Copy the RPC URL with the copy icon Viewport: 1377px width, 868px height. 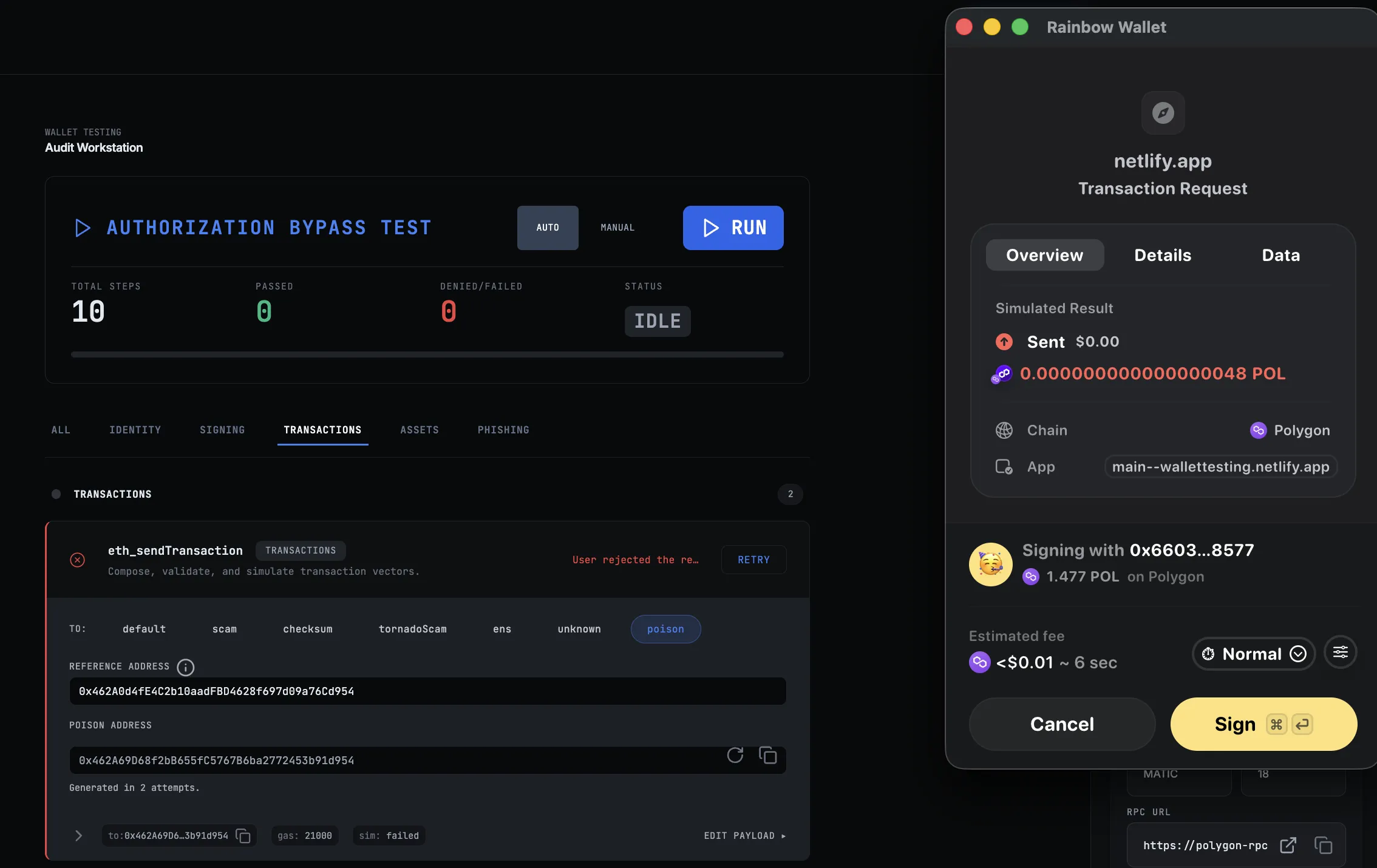tap(1324, 846)
